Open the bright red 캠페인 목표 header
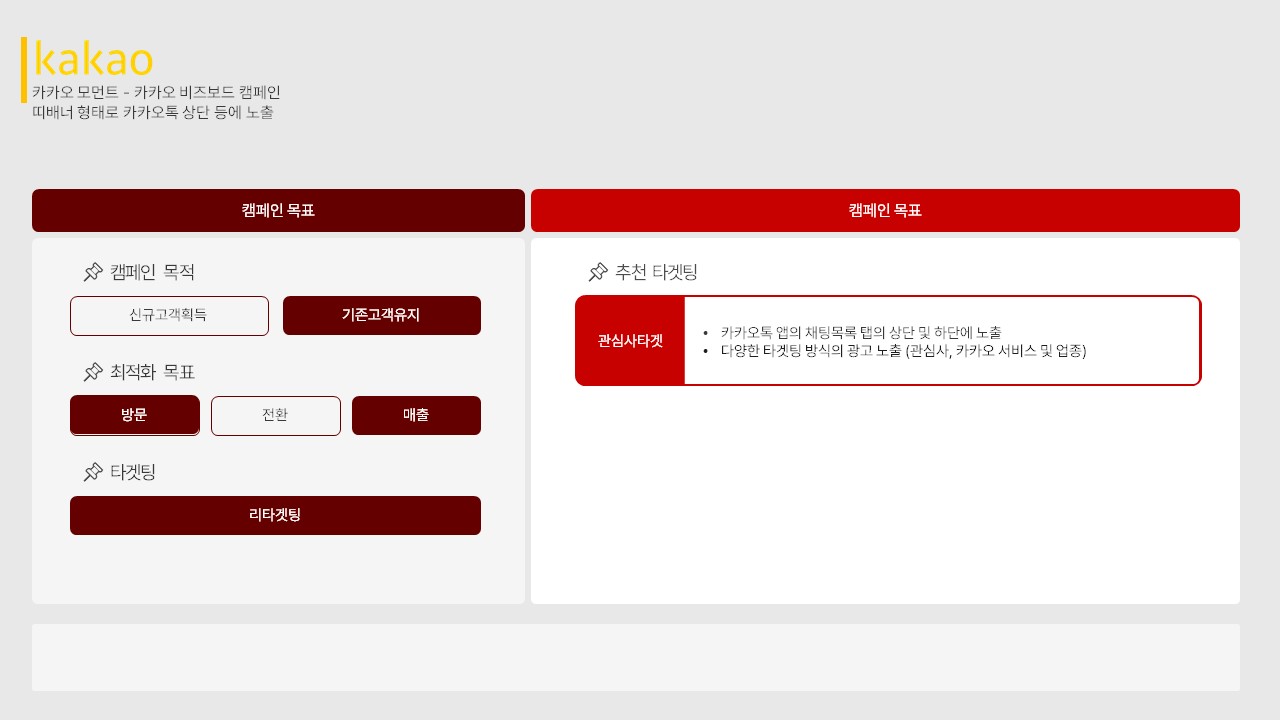The width and height of the screenshot is (1280, 720). click(x=885, y=210)
